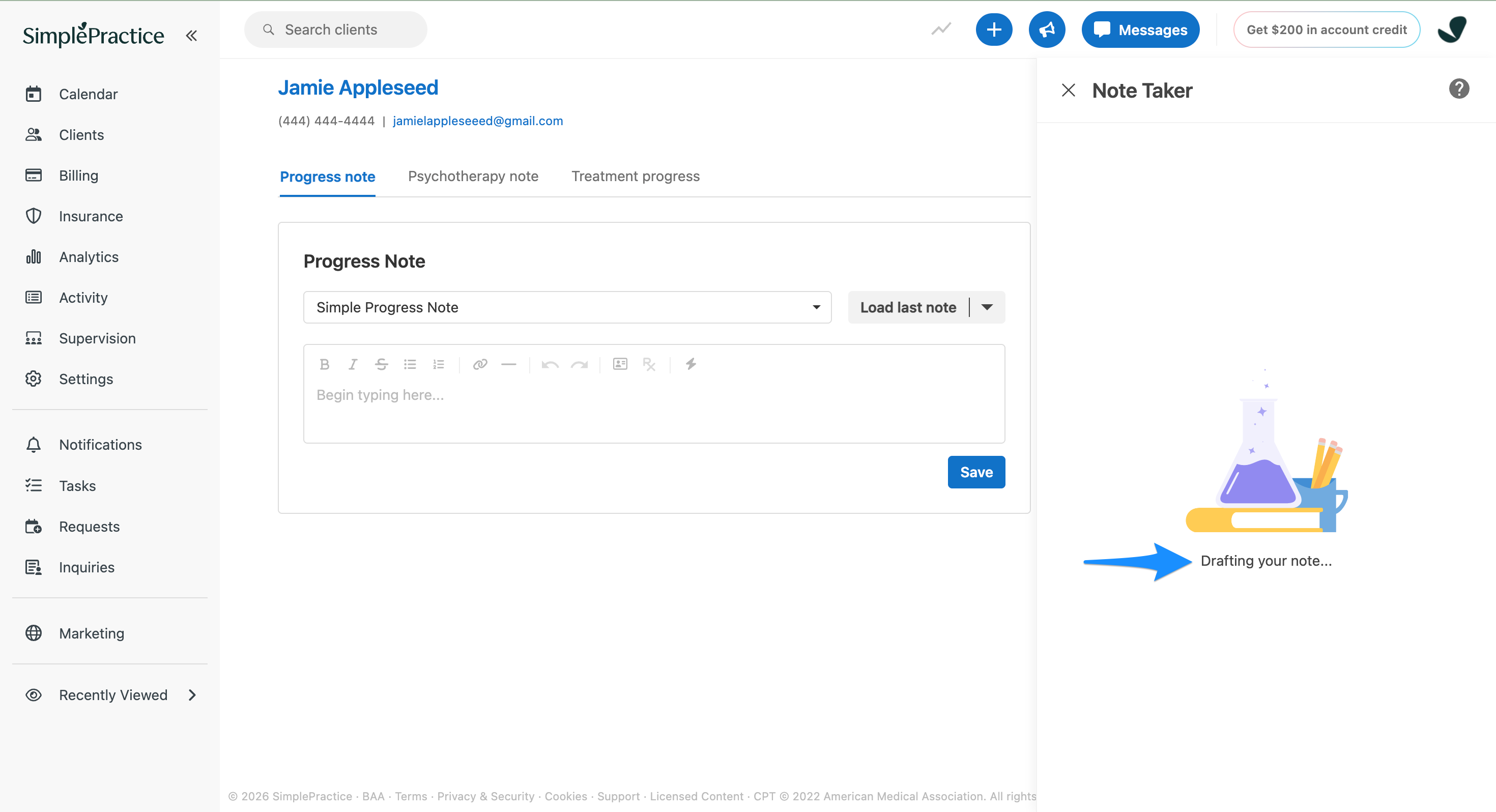
Task: Insert a bulleted list
Action: click(410, 364)
